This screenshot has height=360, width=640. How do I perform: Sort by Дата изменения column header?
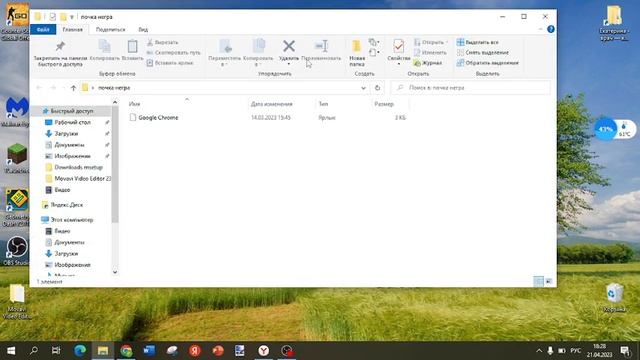[272, 104]
